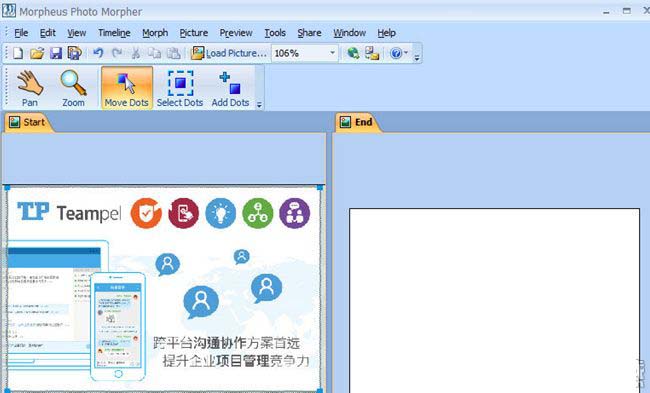The width and height of the screenshot is (650, 393).
Task: Click the Copy icon in the toolbar
Action: [x=154, y=53]
